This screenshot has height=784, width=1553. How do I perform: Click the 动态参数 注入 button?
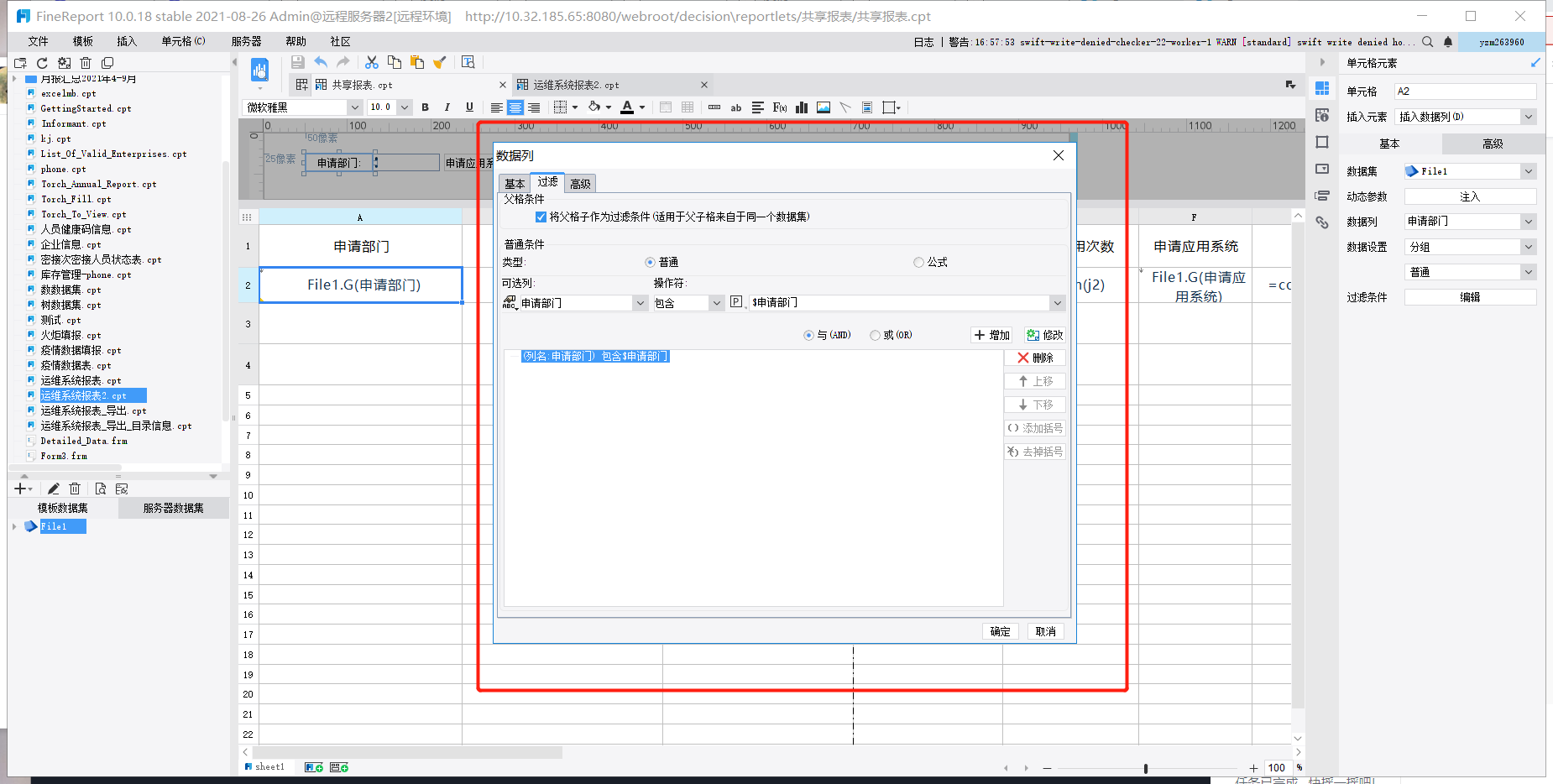[x=1470, y=196]
